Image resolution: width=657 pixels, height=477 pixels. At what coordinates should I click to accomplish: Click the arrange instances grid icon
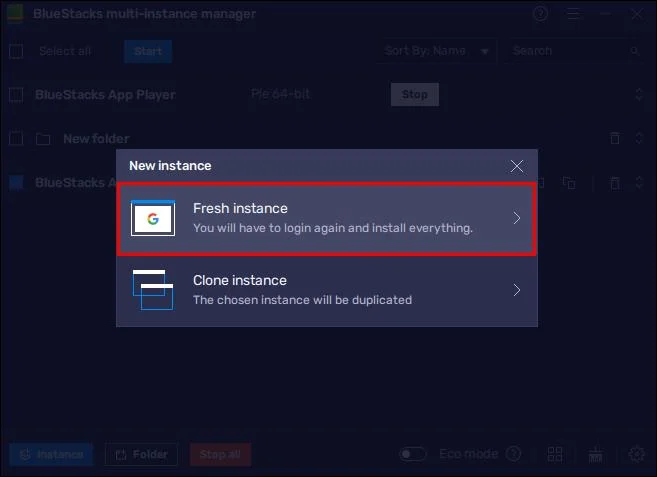pos(555,454)
